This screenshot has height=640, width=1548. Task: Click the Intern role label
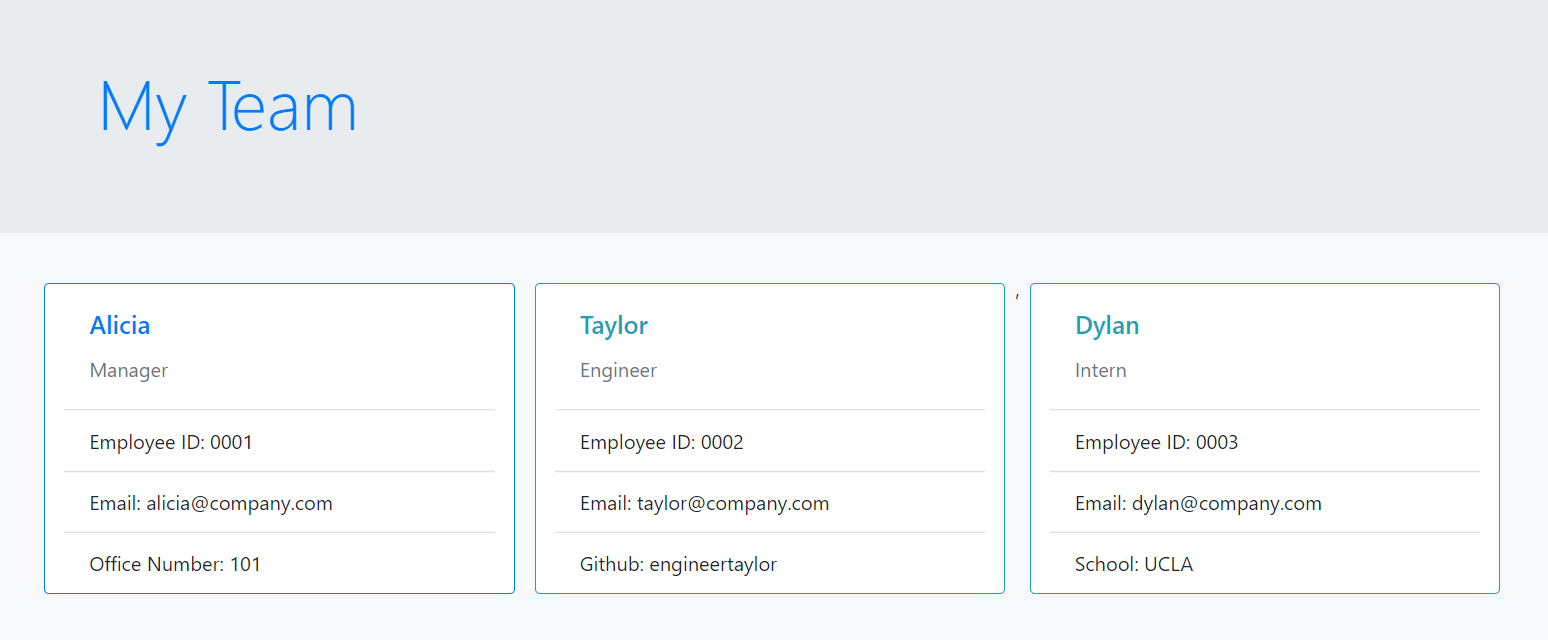pyautogui.click(x=1101, y=370)
